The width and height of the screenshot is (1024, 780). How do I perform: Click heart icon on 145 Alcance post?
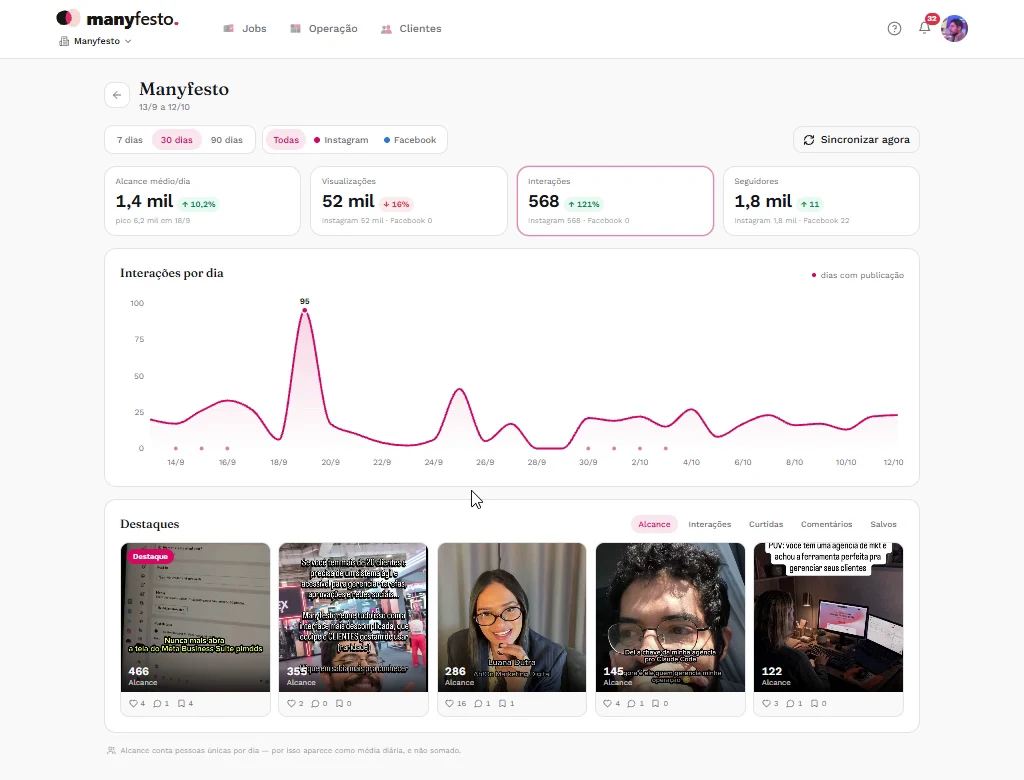pos(607,704)
